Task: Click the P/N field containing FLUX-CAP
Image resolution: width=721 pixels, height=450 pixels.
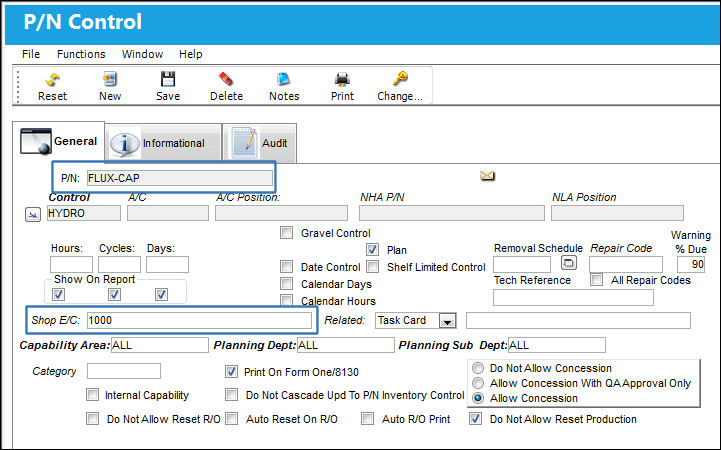Action: (180, 178)
